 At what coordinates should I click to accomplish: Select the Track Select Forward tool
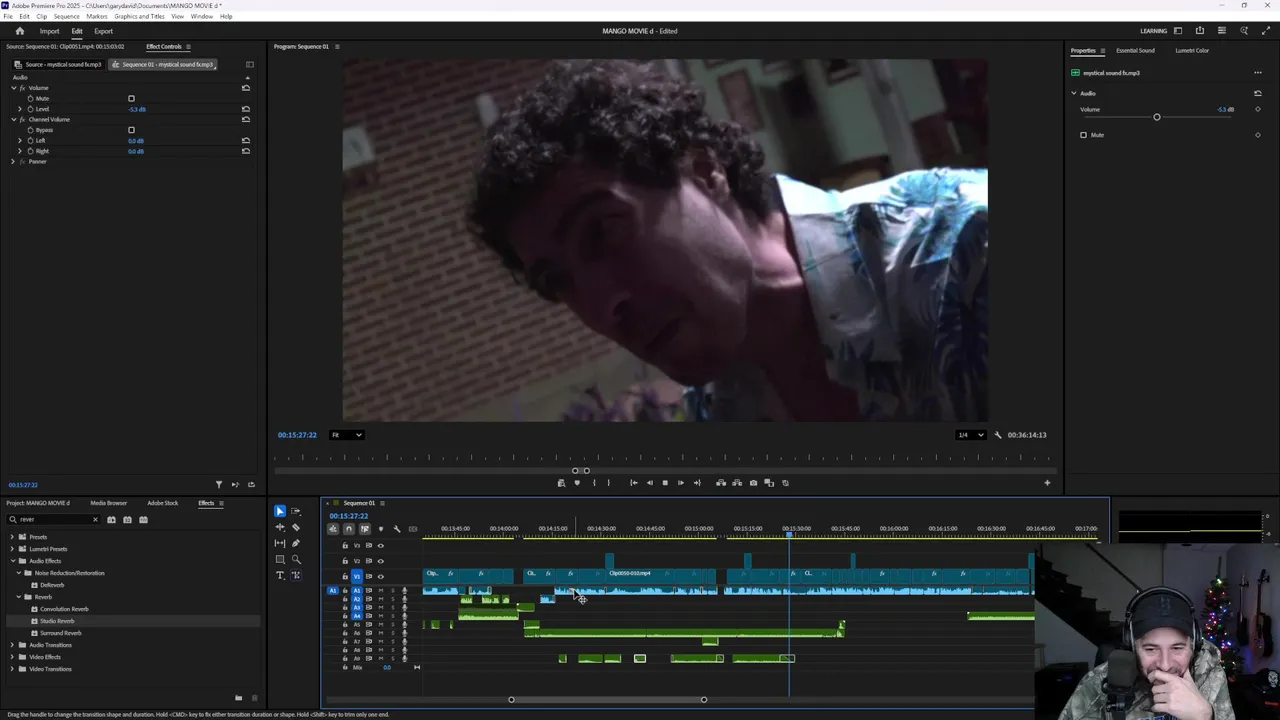pyautogui.click(x=296, y=511)
